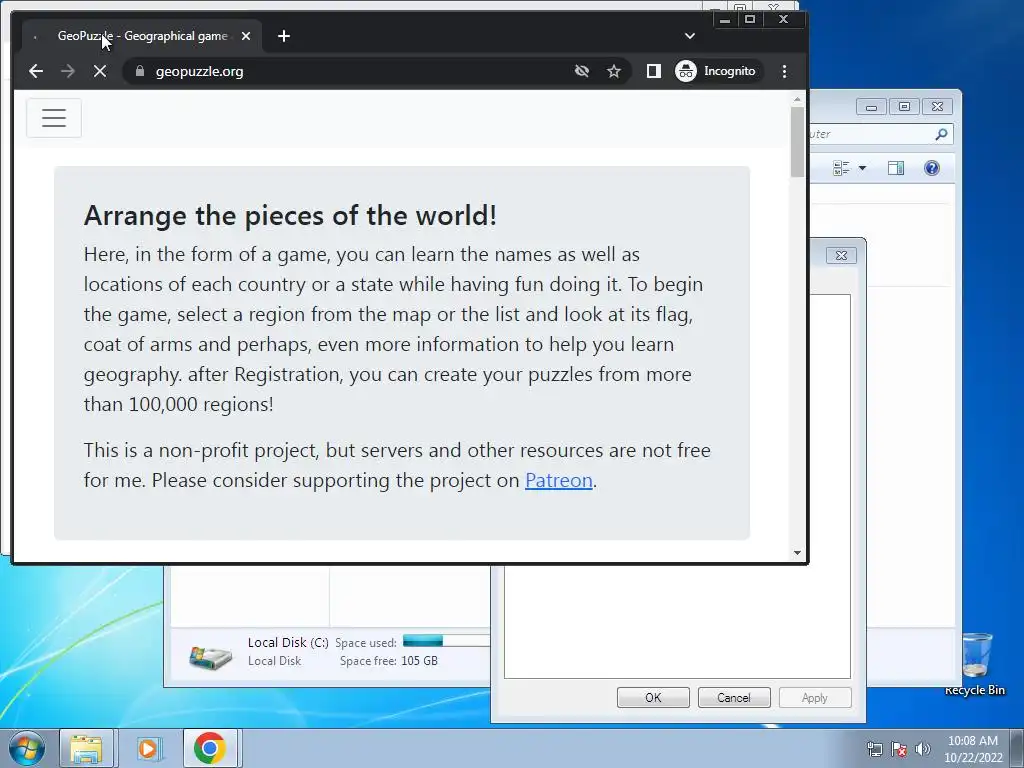This screenshot has width=1024, height=768.
Task: Stop loading the page
Action: (100, 71)
